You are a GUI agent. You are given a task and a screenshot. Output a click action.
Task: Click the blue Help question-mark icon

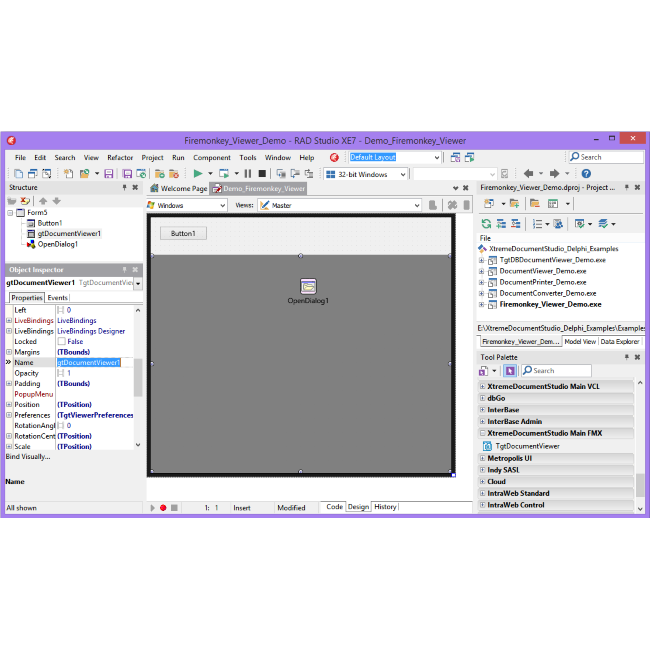click(x=586, y=174)
